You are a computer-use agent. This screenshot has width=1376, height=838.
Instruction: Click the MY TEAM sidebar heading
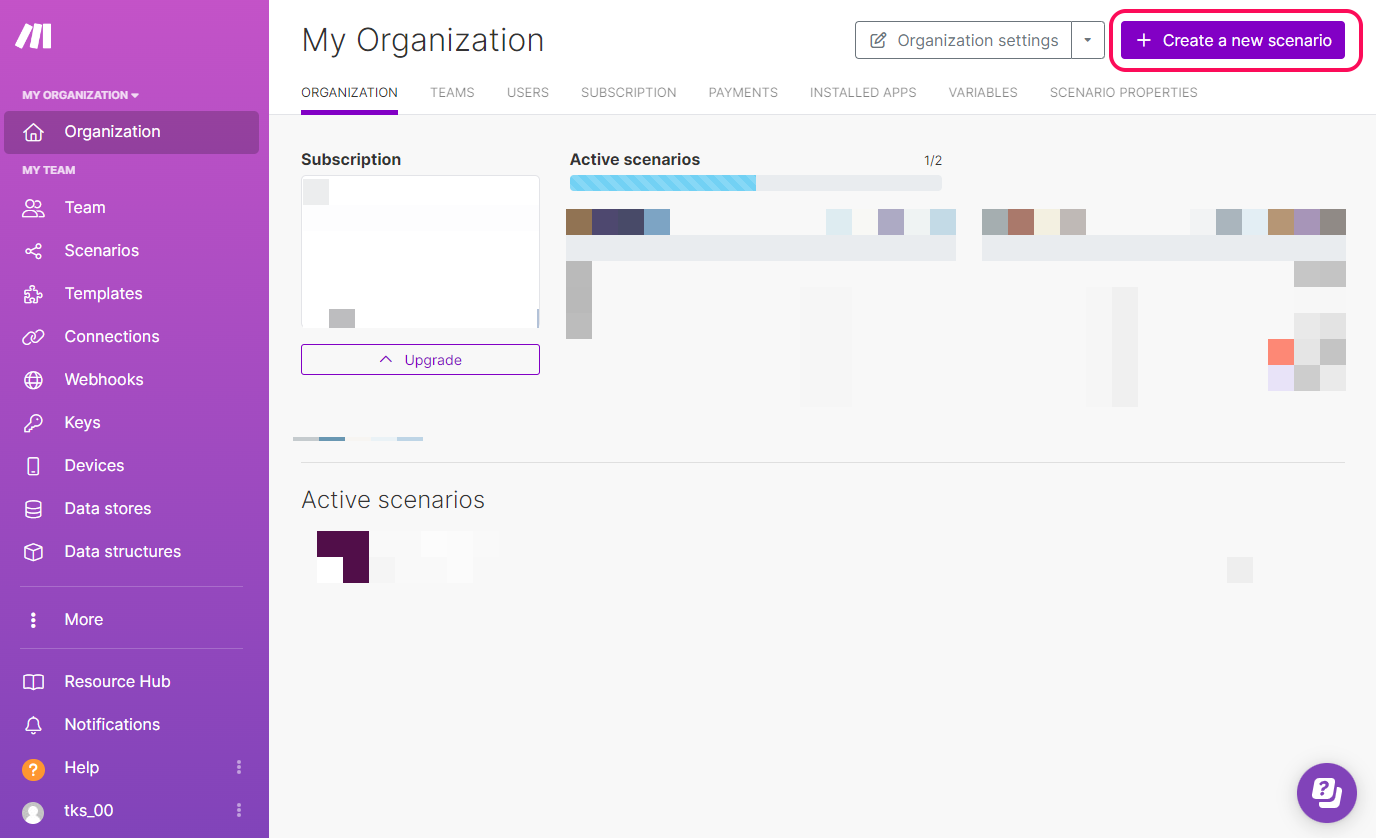49,170
